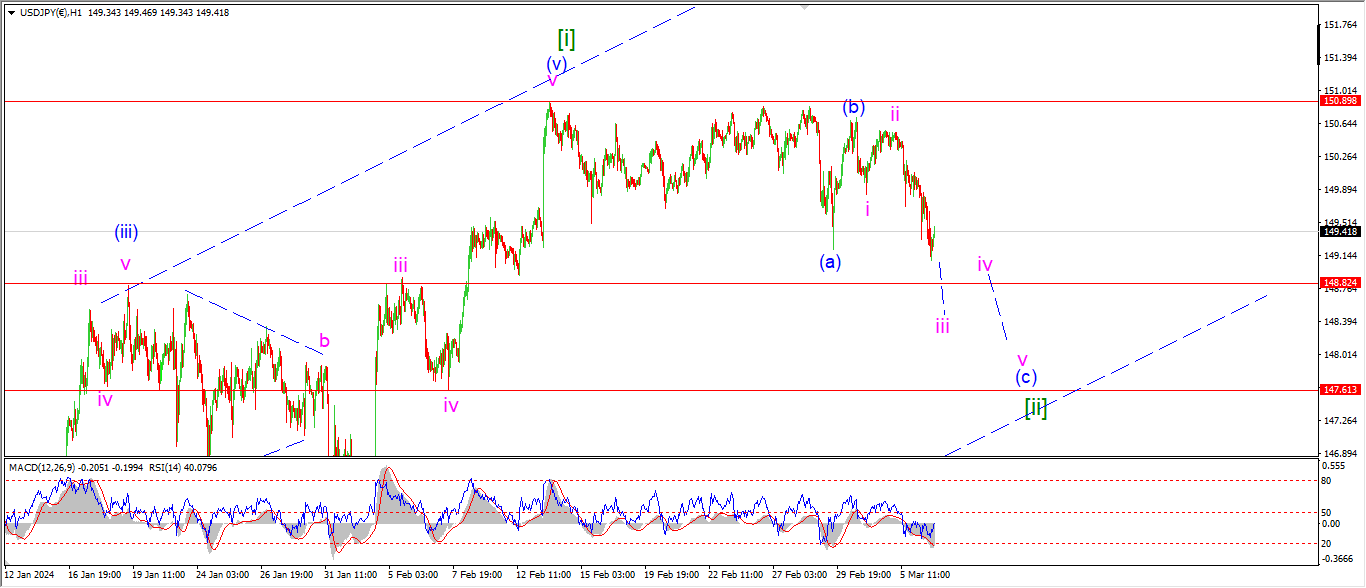Click the 12 Jan 2024 date label
The image size is (1366, 588).
(x=29, y=575)
